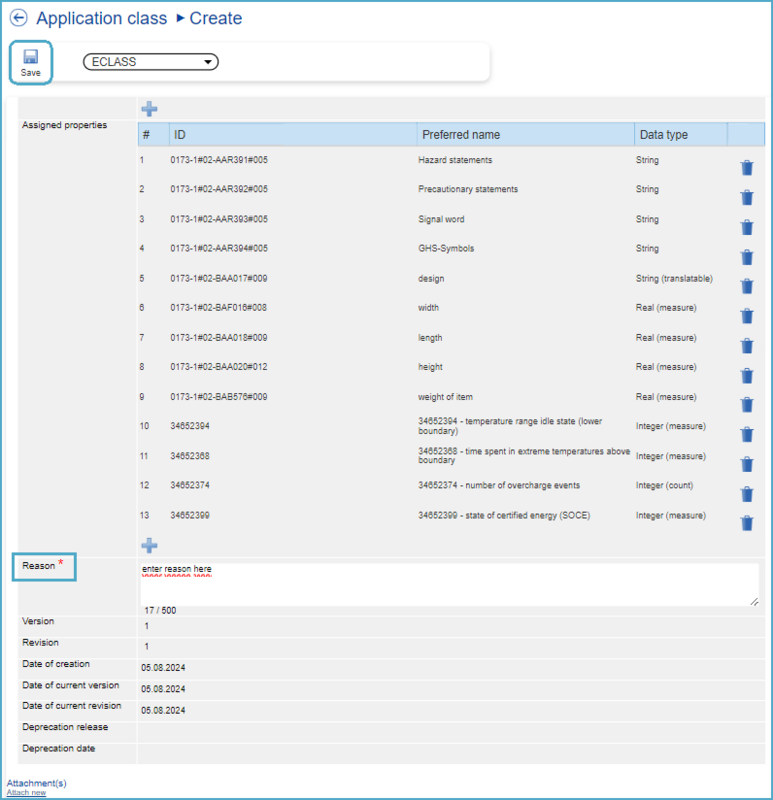The width and height of the screenshot is (773, 800).
Task: Click the plus icon below the properties table
Action: (x=149, y=545)
